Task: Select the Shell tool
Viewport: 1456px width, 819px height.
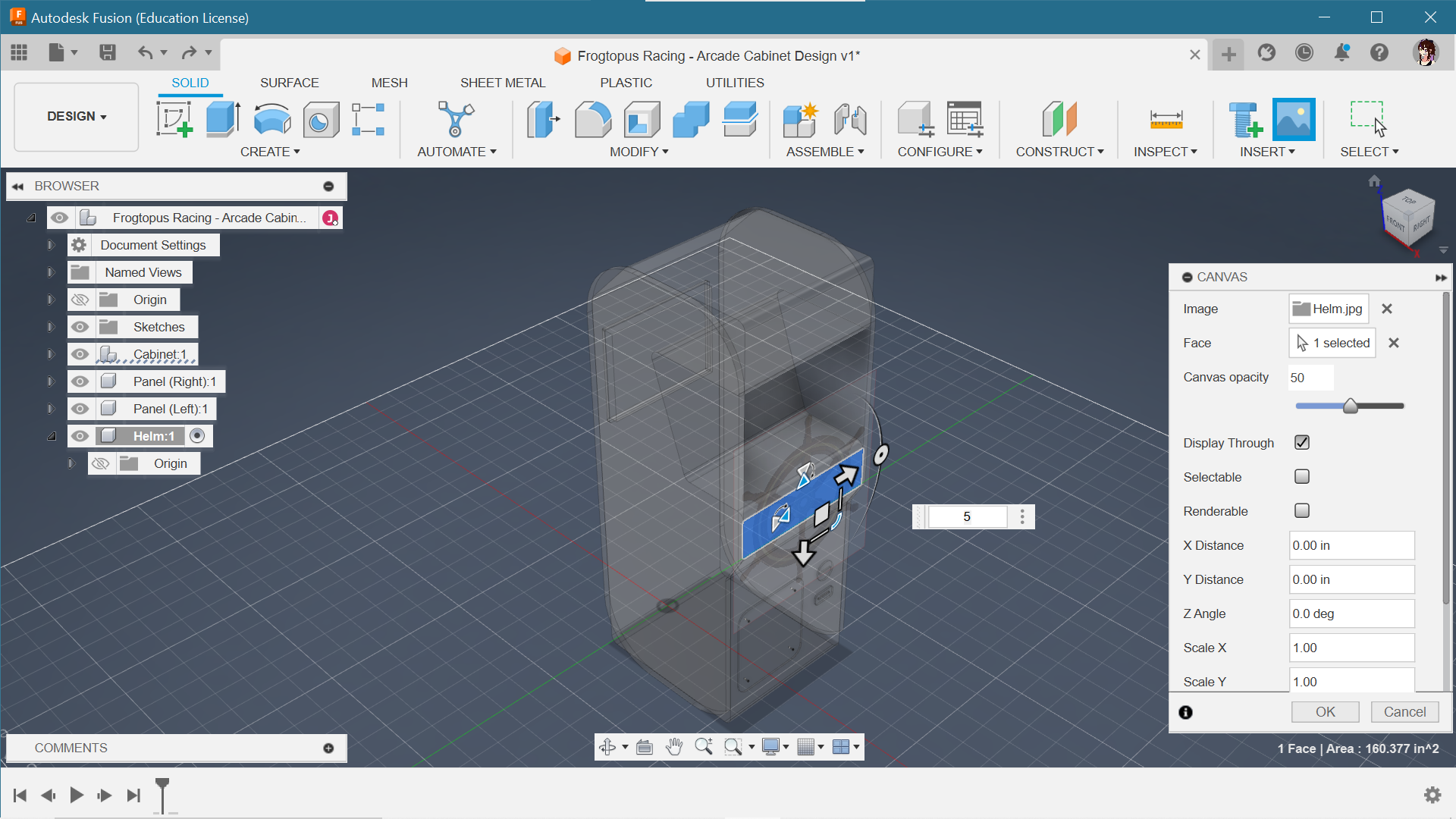Action: pyautogui.click(x=642, y=120)
